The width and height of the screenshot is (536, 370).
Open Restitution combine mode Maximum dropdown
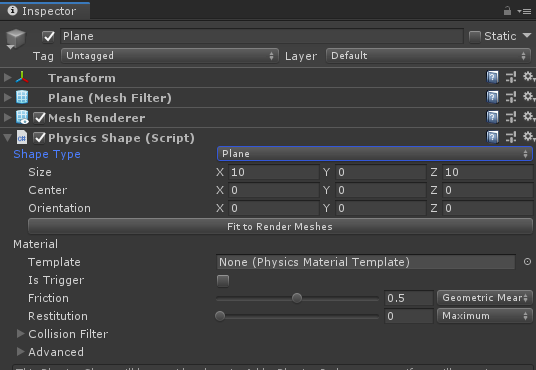pos(485,316)
